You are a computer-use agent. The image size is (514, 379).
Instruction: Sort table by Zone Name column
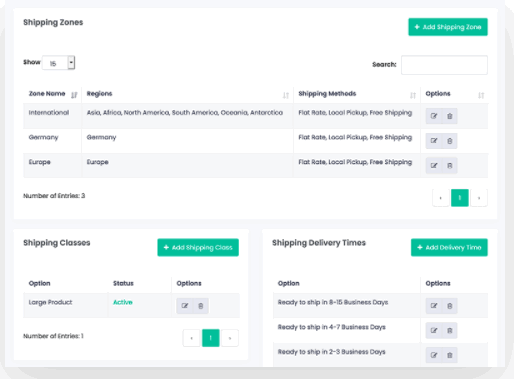click(74, 95)
